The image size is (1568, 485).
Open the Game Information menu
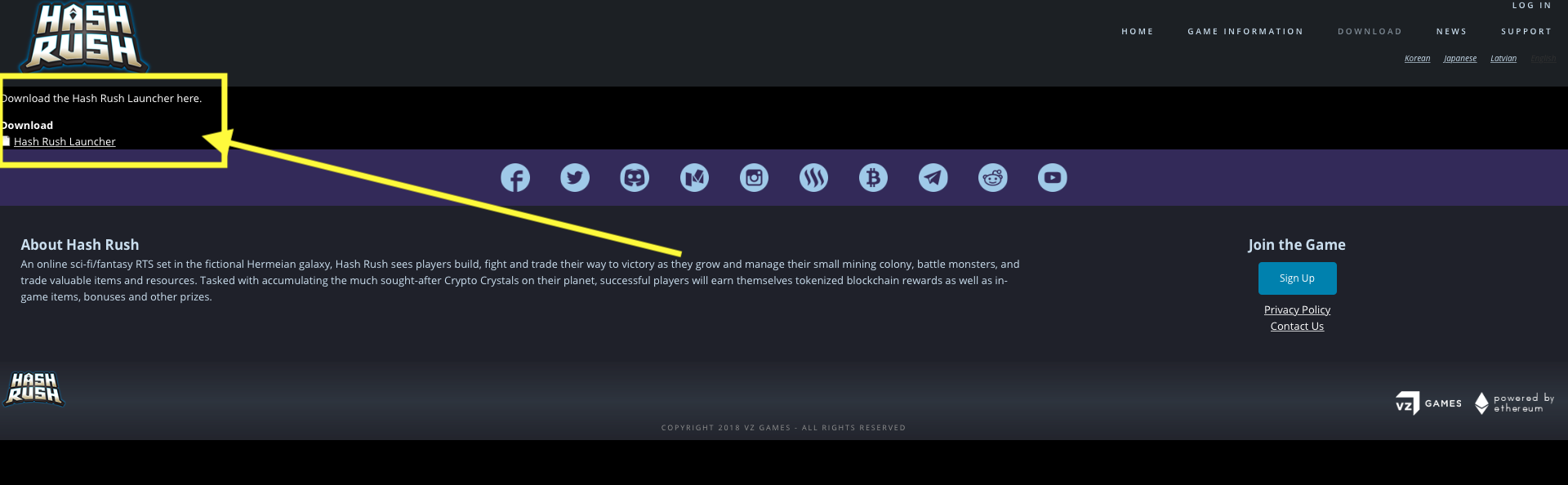click(x=1245, y=32)
